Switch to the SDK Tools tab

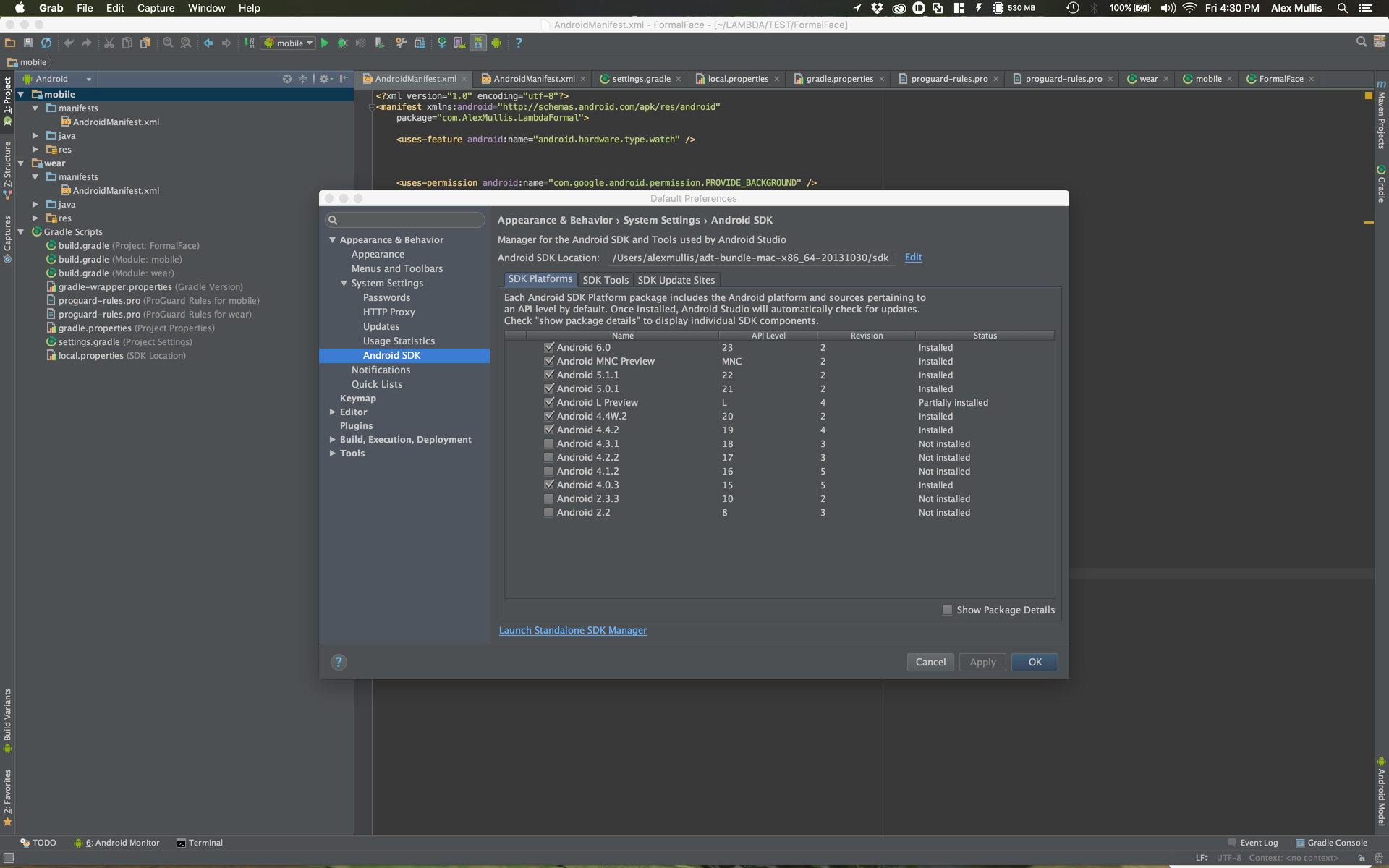pyautogui.click(x=605, y=280)
